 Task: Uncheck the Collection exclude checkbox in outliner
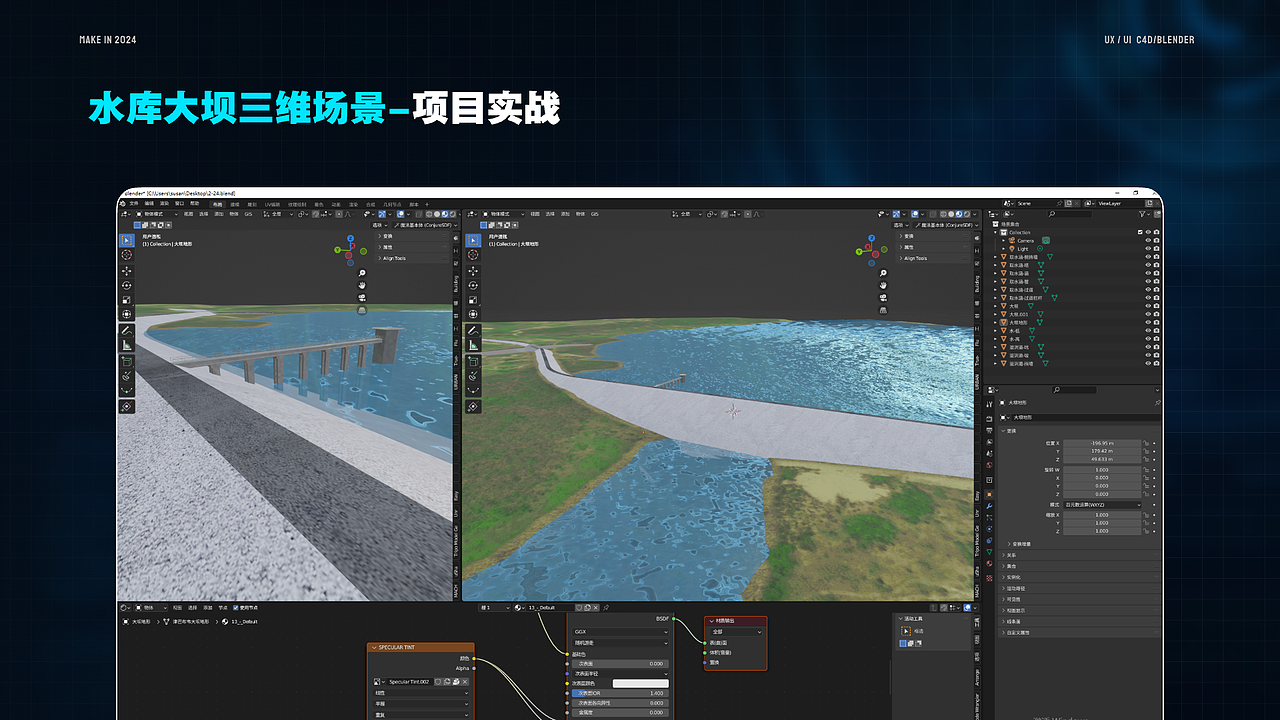tap(1140, 232)
